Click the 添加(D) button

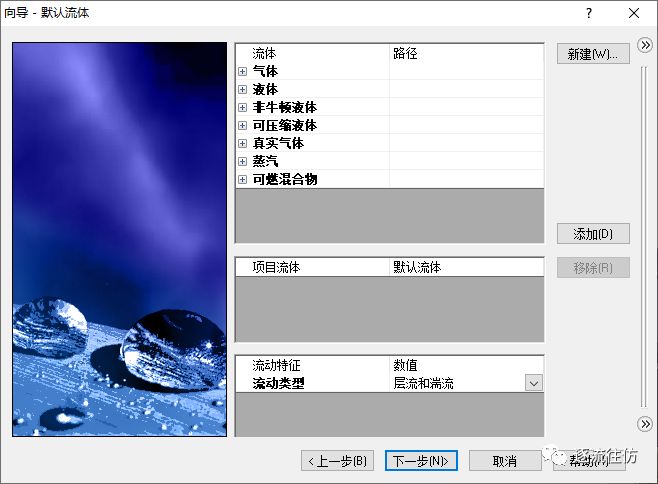tap(593, 234)
